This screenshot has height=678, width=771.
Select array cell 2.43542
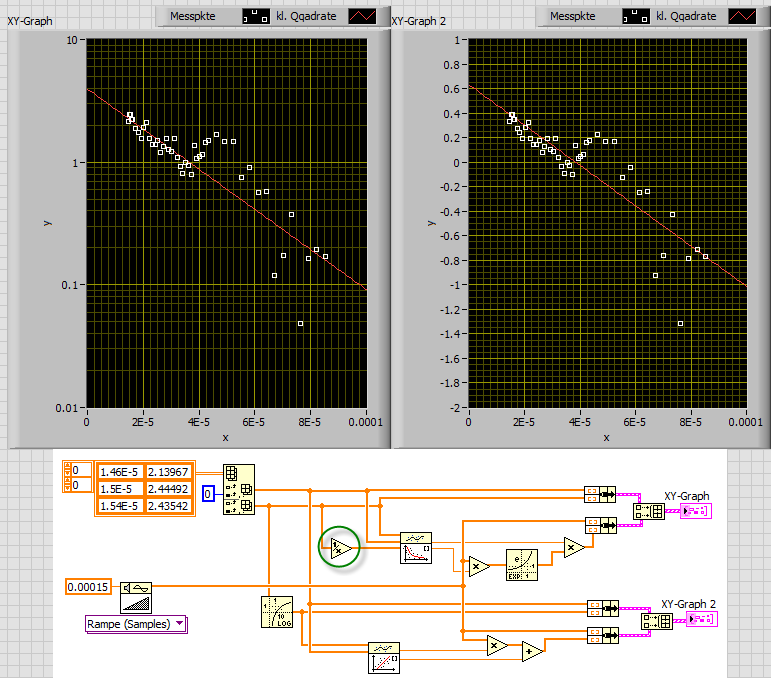point(168,506)
